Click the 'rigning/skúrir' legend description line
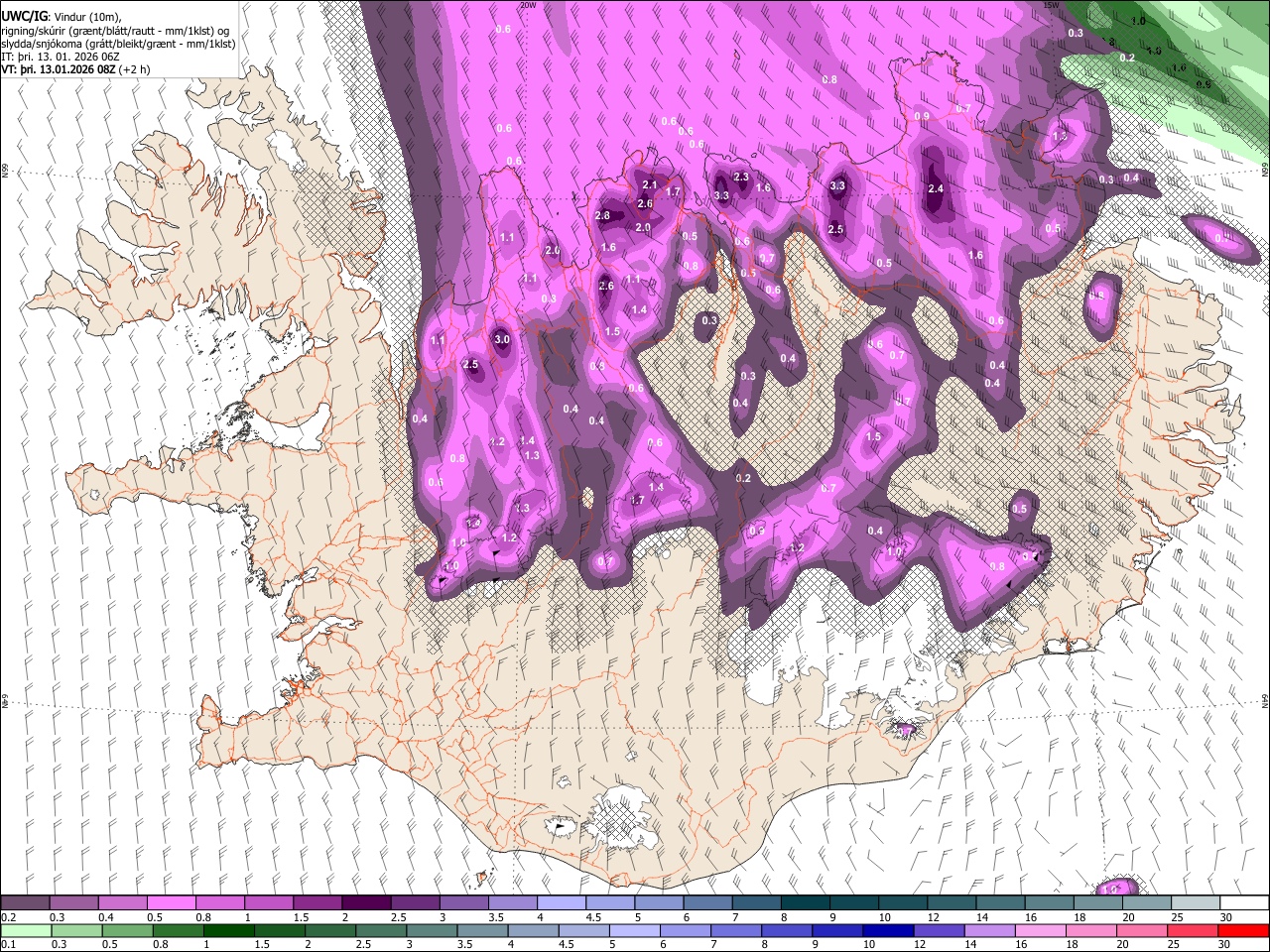This screenshot has width=1270, height=952. [x=116, y=31]
